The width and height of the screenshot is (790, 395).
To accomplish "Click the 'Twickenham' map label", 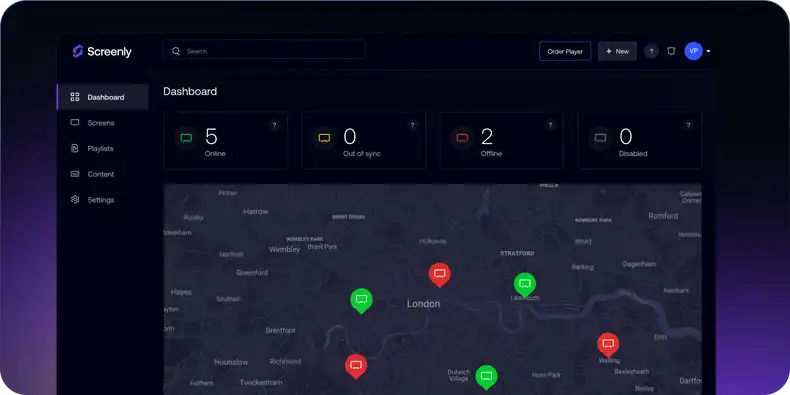I will 260,382.
